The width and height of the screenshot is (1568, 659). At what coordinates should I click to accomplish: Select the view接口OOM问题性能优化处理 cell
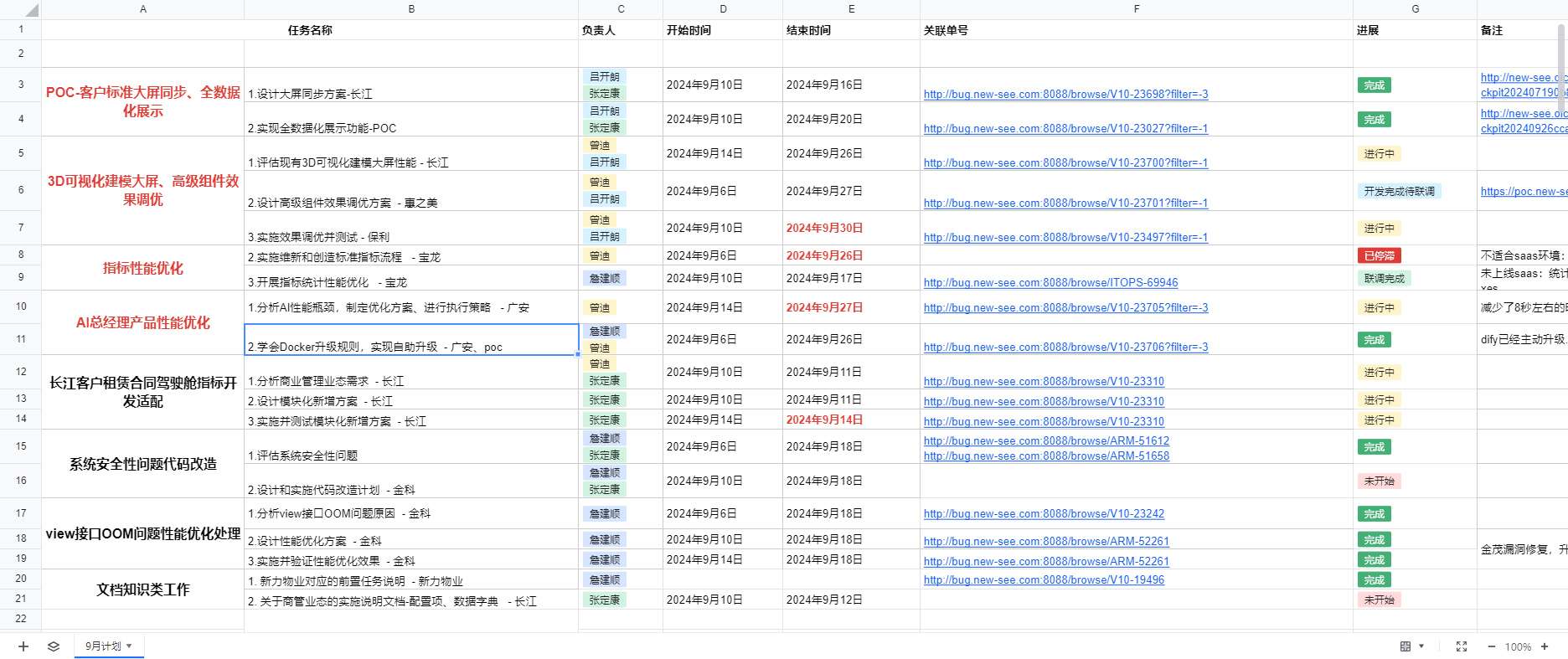[x=143, y=533]
